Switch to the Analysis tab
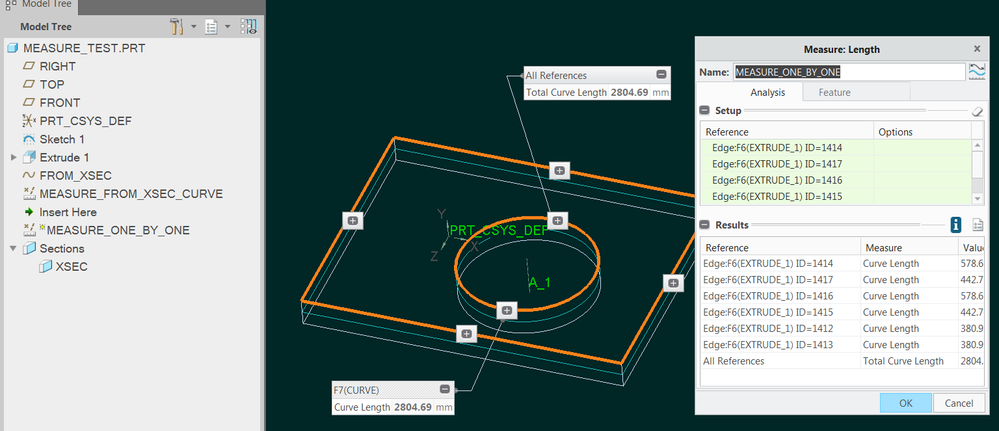Viewport: 999px width, 431px height. point(767,92)
